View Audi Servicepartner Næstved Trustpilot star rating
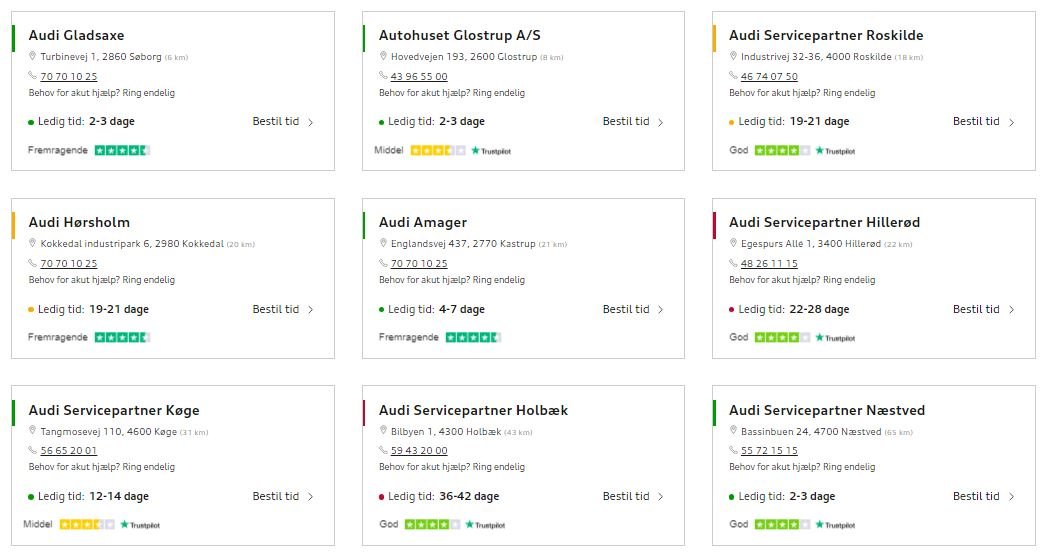 (782, 524)
